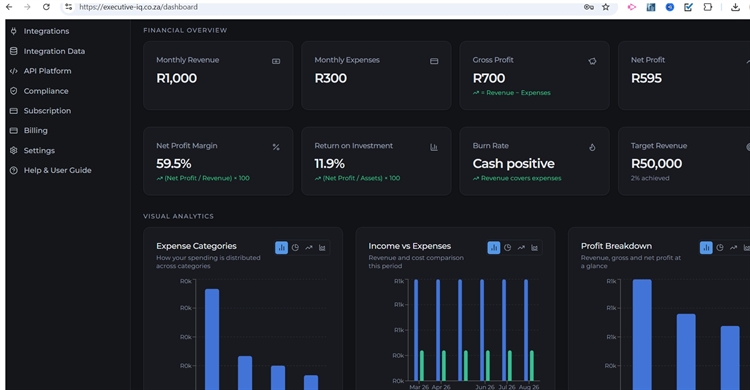Click the Monthly Revenue card
750x390 pixels.
point(218,76)
